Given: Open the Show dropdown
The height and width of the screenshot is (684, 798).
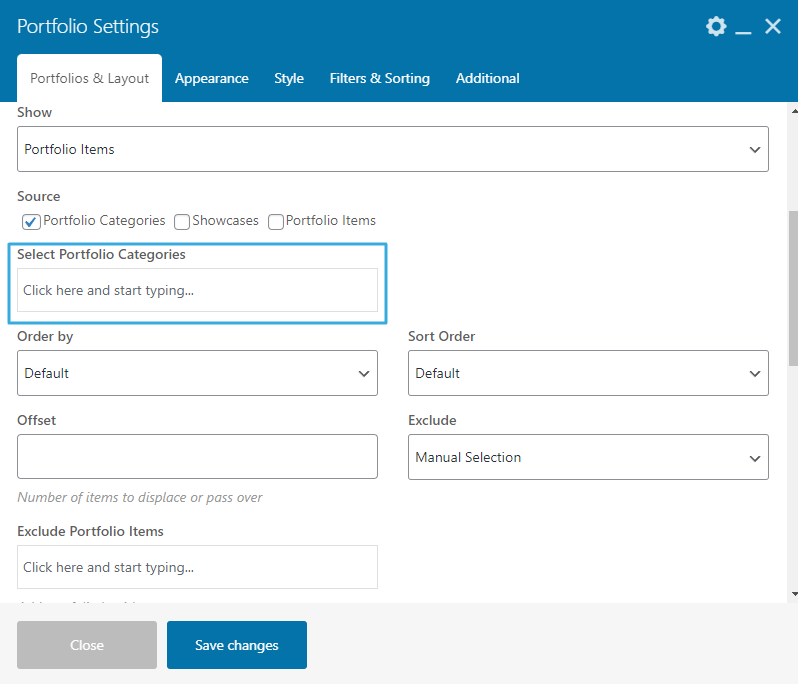Looking at the screenshot, I should [393, 149].
